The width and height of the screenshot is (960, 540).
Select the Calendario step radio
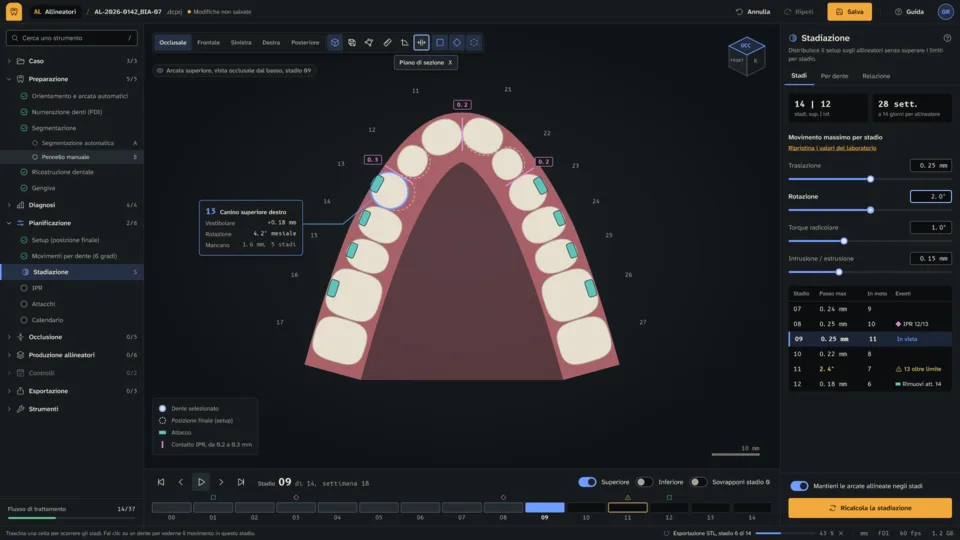coord(24,320)
